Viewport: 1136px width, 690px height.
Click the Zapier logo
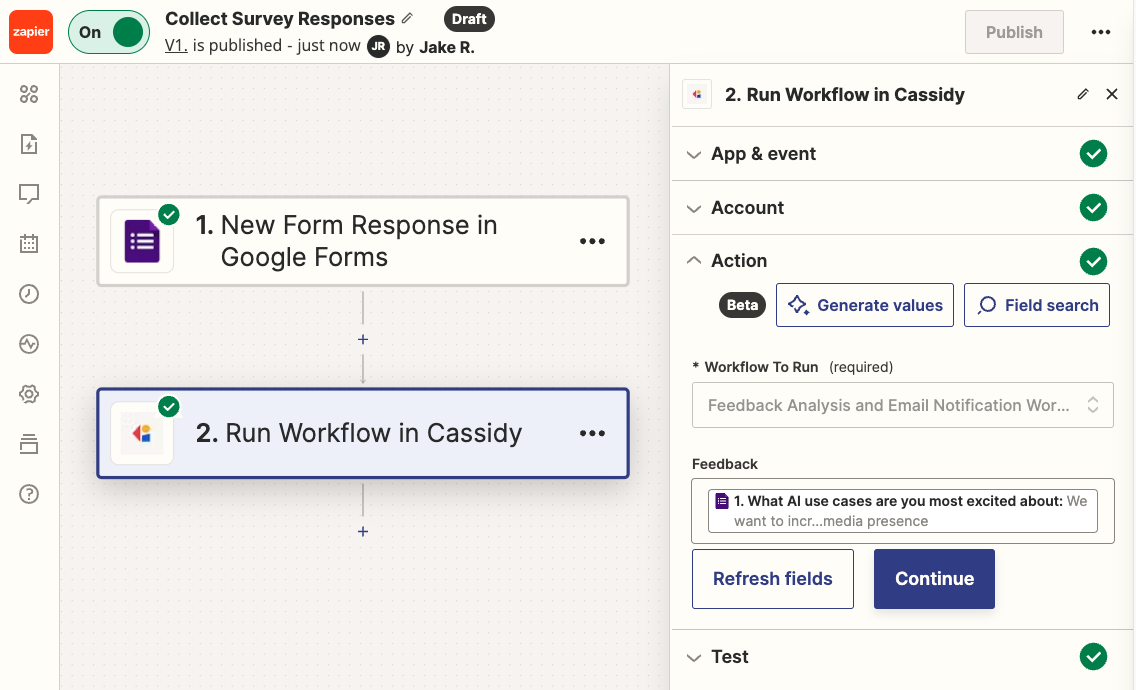(31, 31)
